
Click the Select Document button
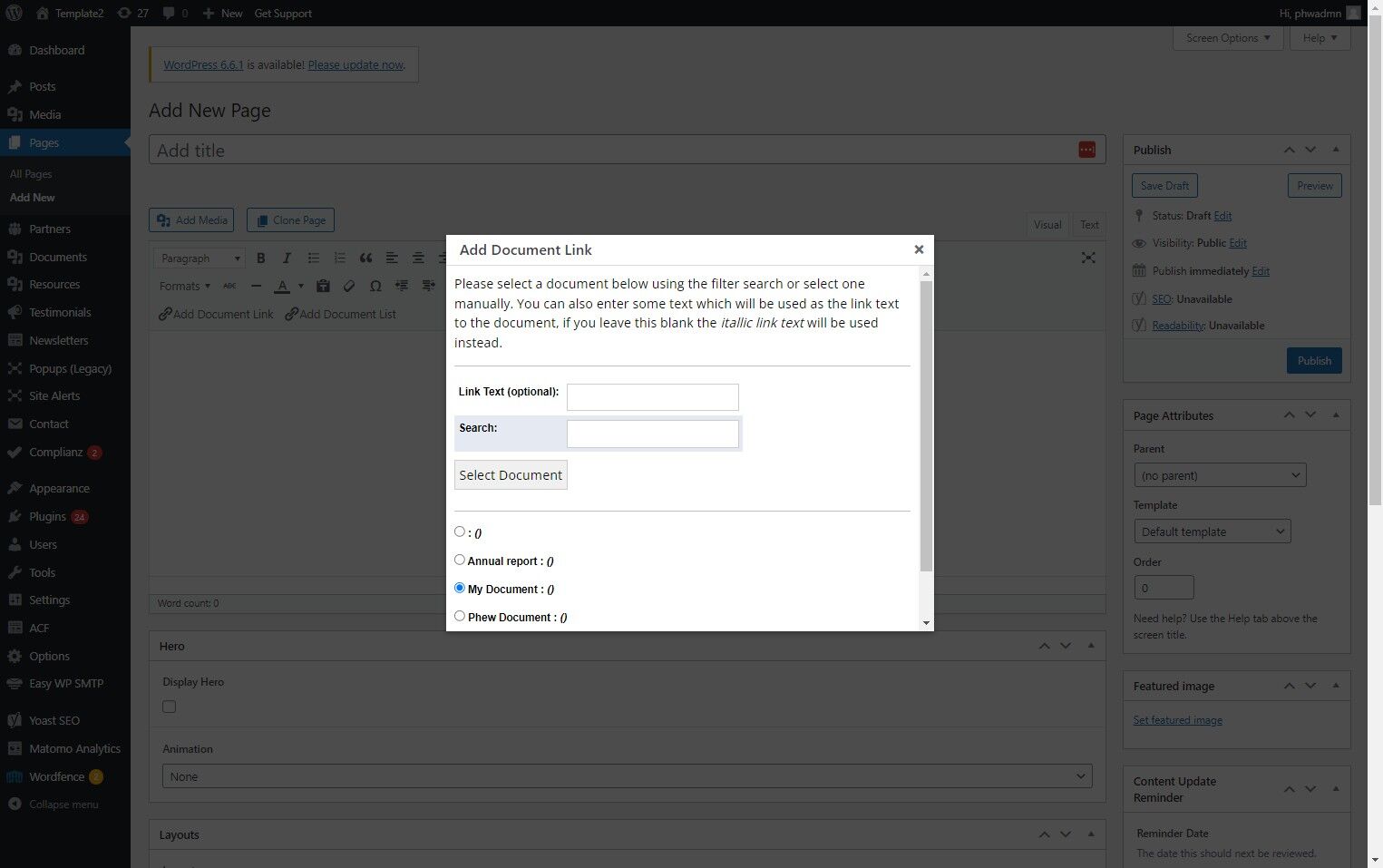pyautogui.click(x=511, y=475)
